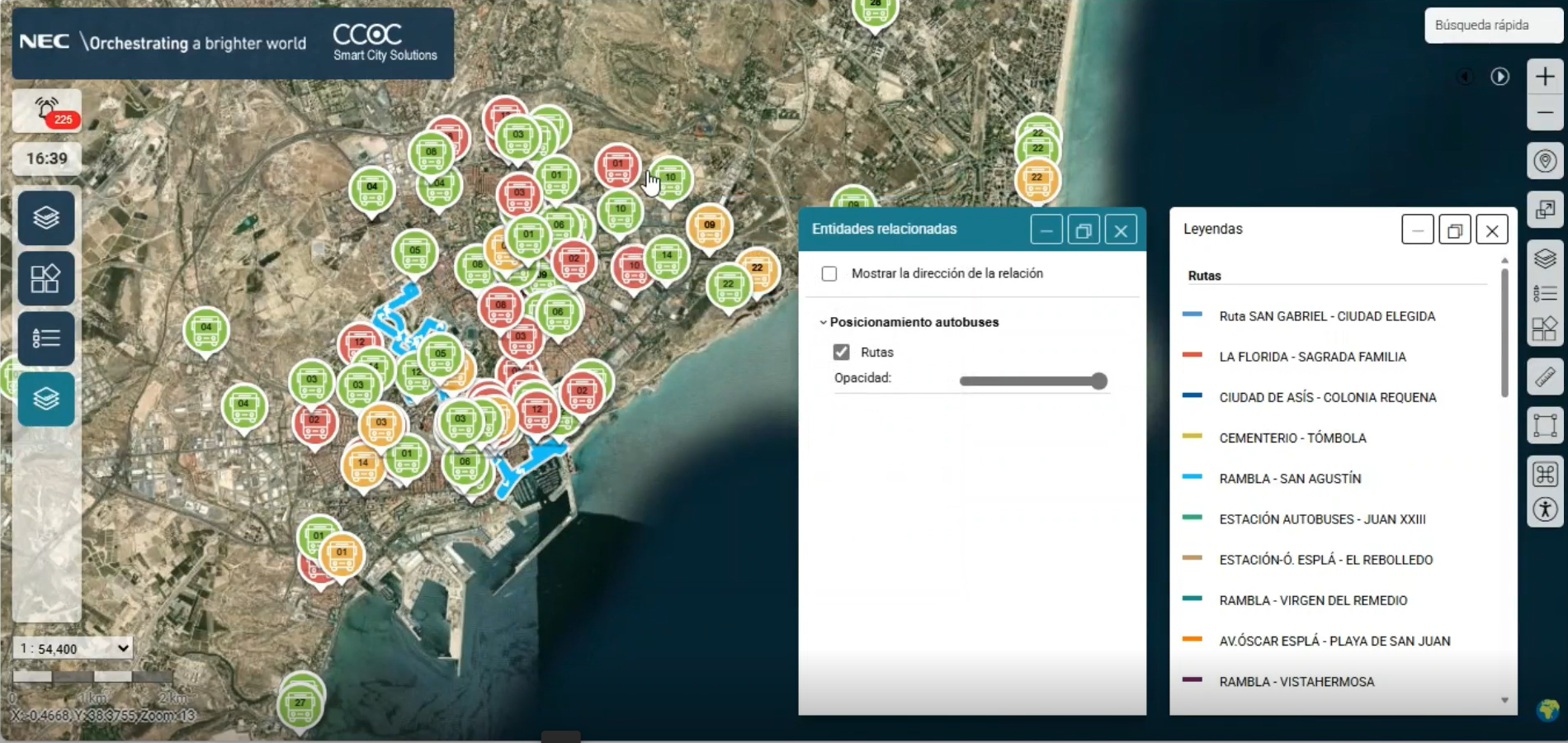Open the map scale 1:54,400 dropdown
Viewport: 1568px width, 743px height.
[x=73, y=648]
